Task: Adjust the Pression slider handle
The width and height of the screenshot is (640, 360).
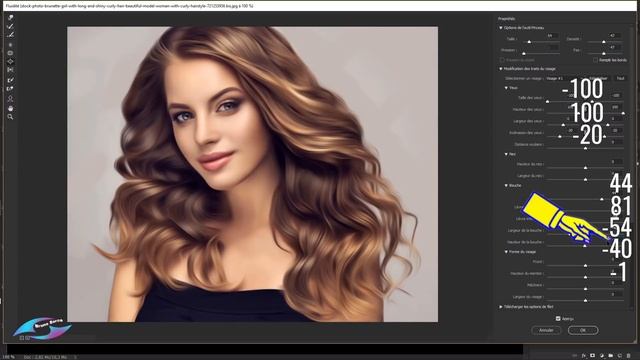Action: 524,53
